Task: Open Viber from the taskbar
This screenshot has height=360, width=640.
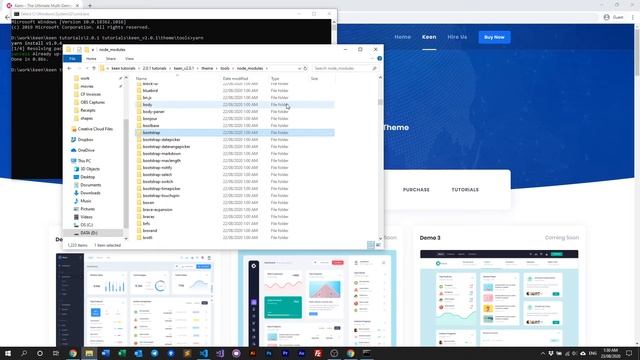Action: [x=236, y=353]
